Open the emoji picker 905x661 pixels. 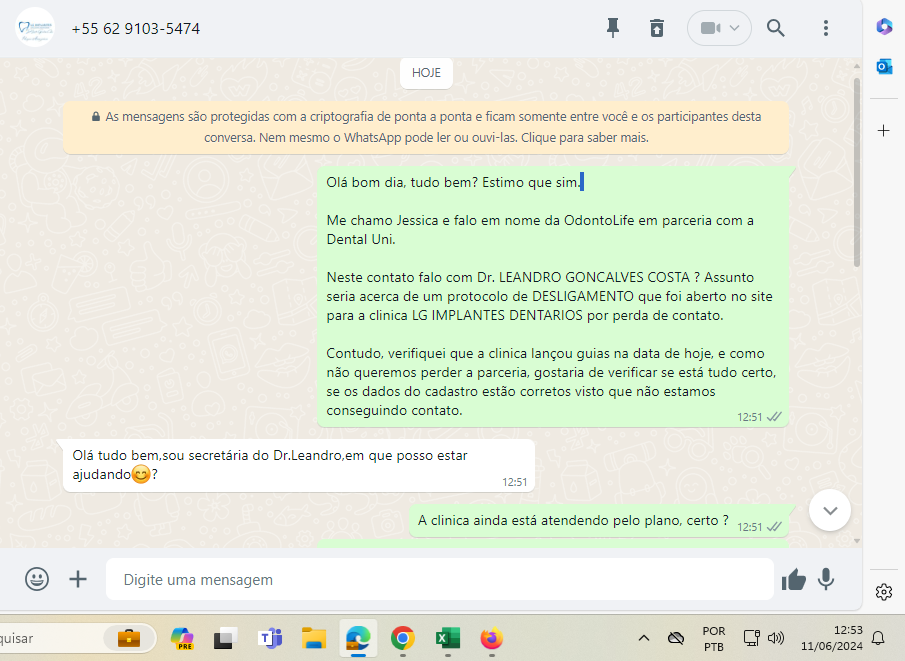(x=37, y=579)
